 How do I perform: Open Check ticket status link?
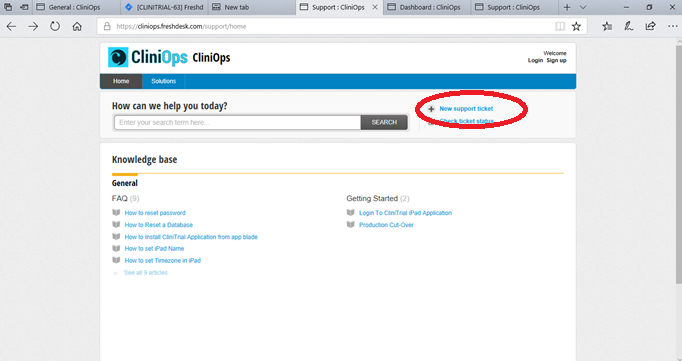tap(467, 121)
